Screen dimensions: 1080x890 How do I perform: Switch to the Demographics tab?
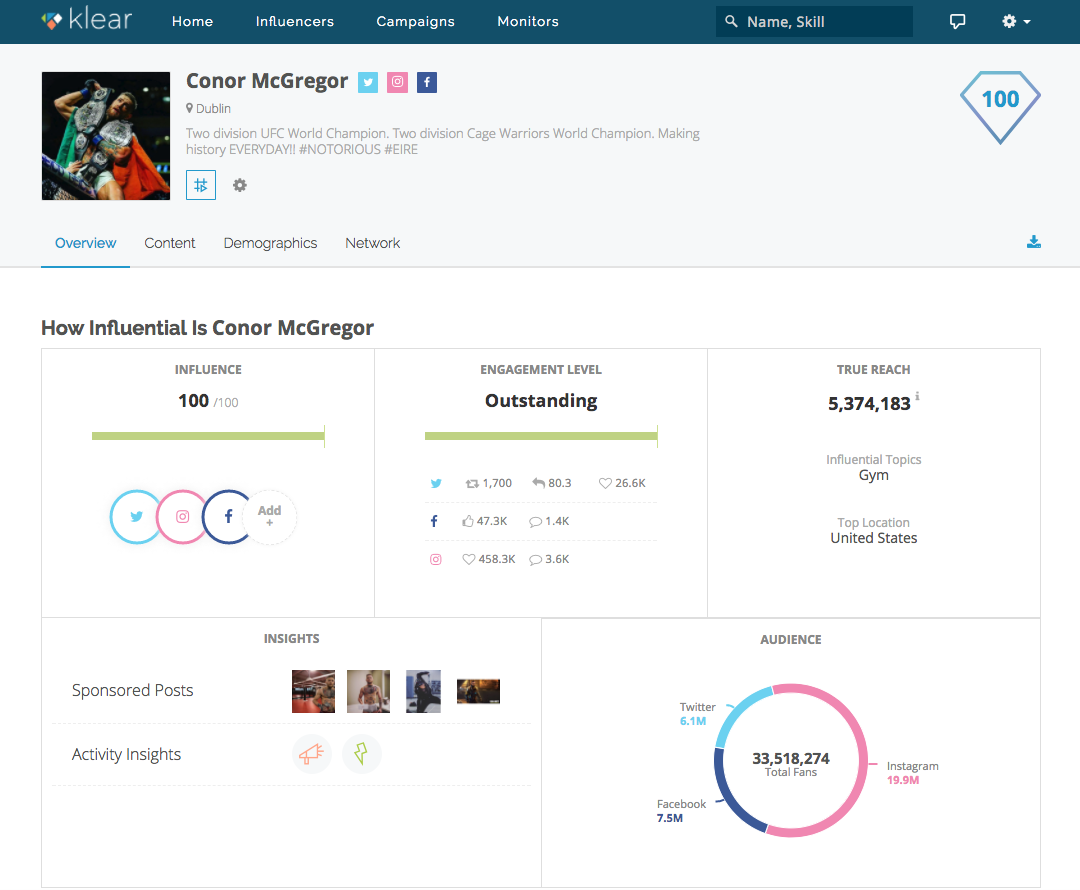[270, 243]
